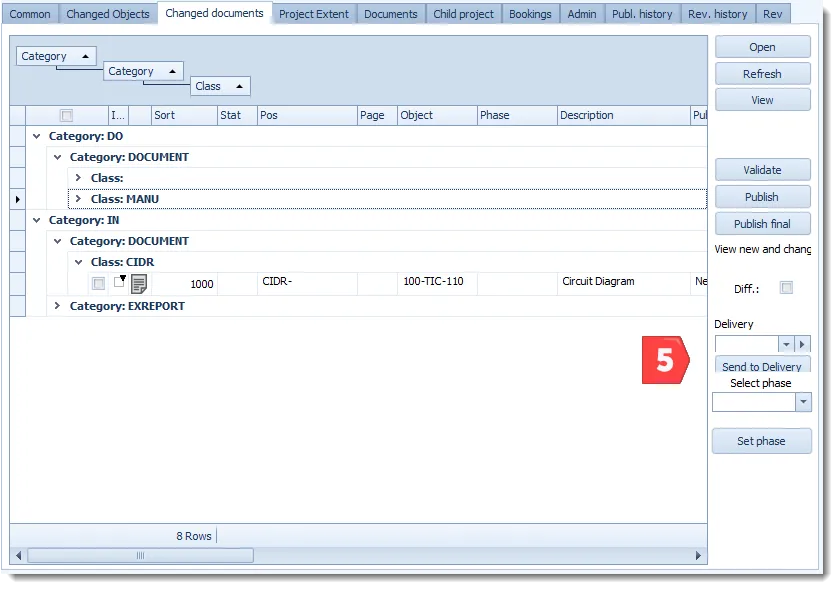Switch to the Child project tab
This screenshot has height=589, width=838.
463,14
